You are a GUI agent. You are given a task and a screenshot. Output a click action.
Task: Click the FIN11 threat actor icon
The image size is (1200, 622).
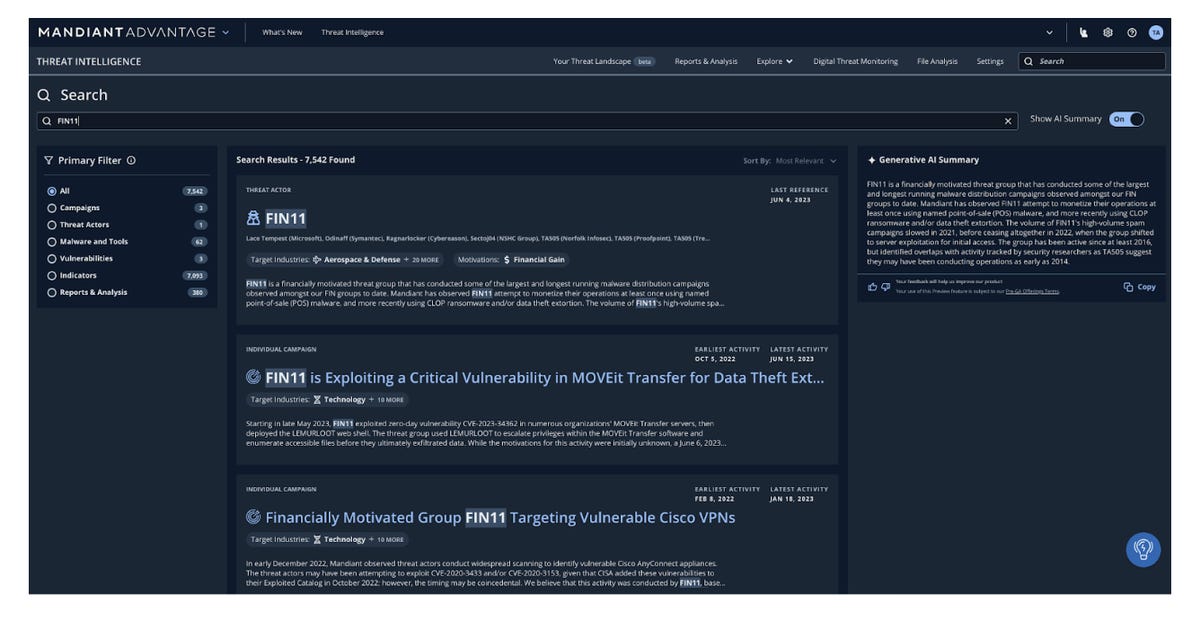point(253,218)
